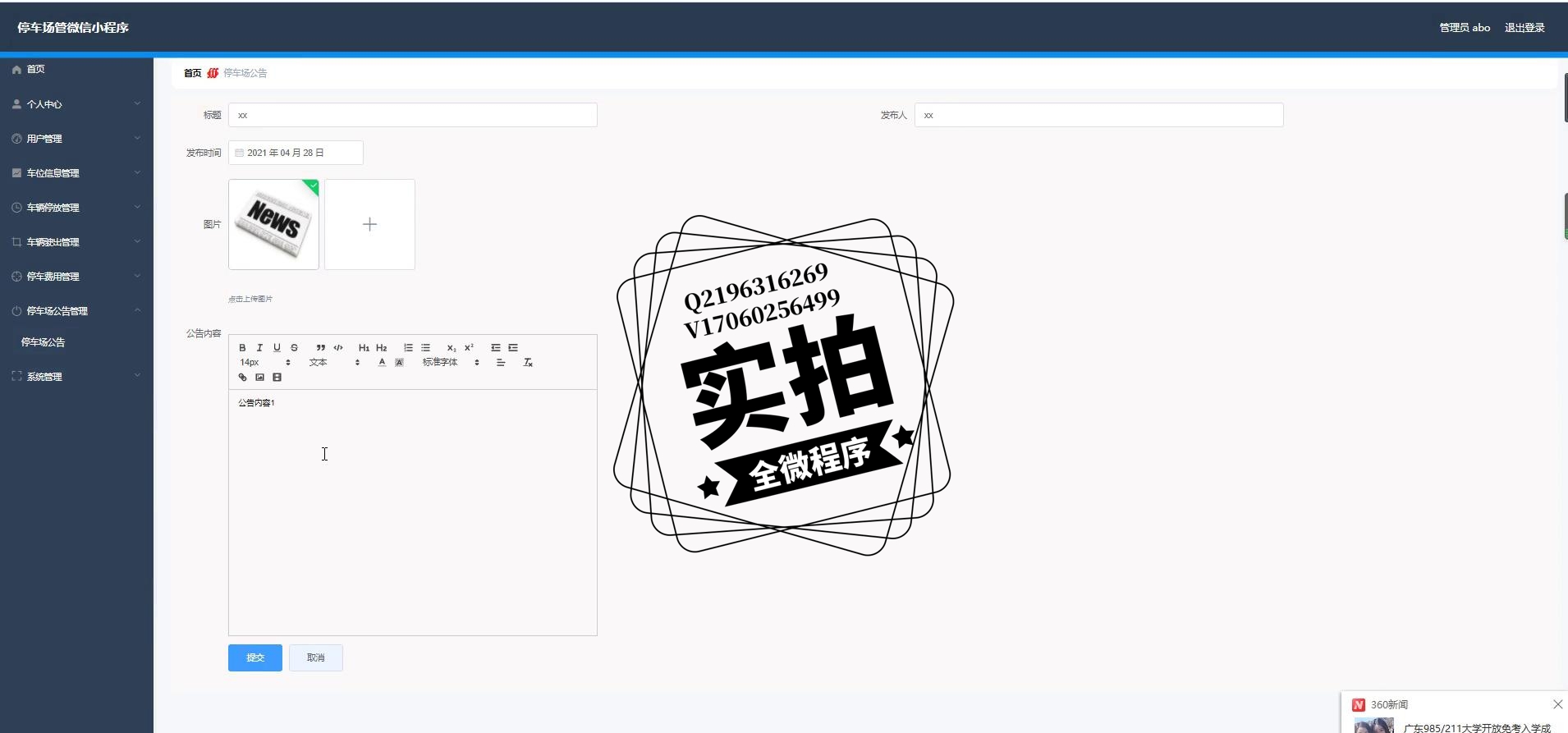Click the 发布人 publisher input field
The width and height of the screenshot is (1568, 733).
(1099, 115)
